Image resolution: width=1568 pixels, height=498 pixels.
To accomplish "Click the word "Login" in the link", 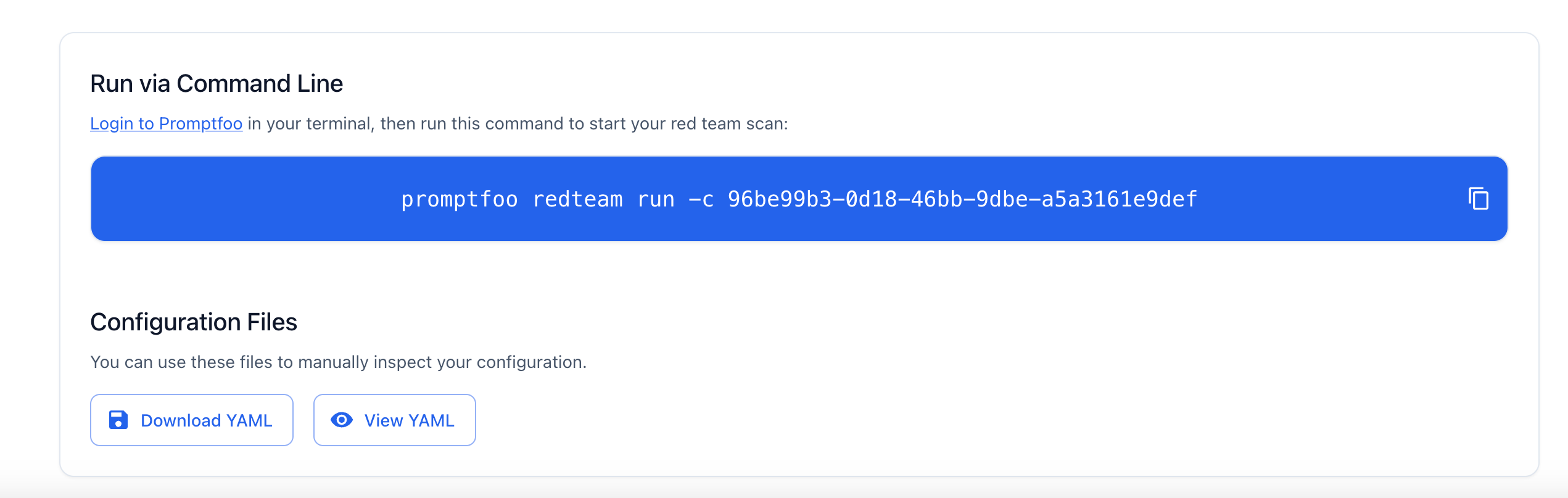I will pos(112,123).
